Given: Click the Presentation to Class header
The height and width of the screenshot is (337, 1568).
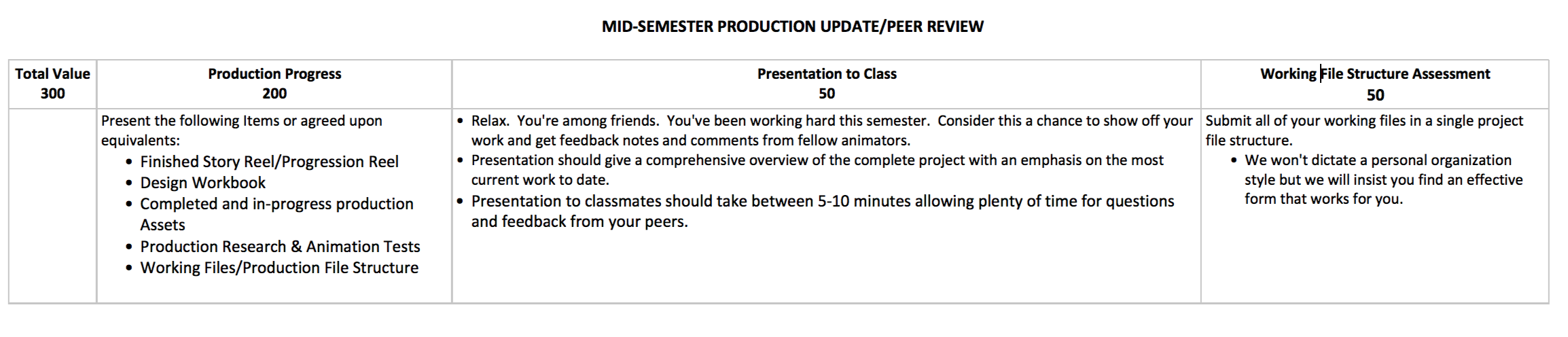Looking at the screenshot, I should 827,74.
